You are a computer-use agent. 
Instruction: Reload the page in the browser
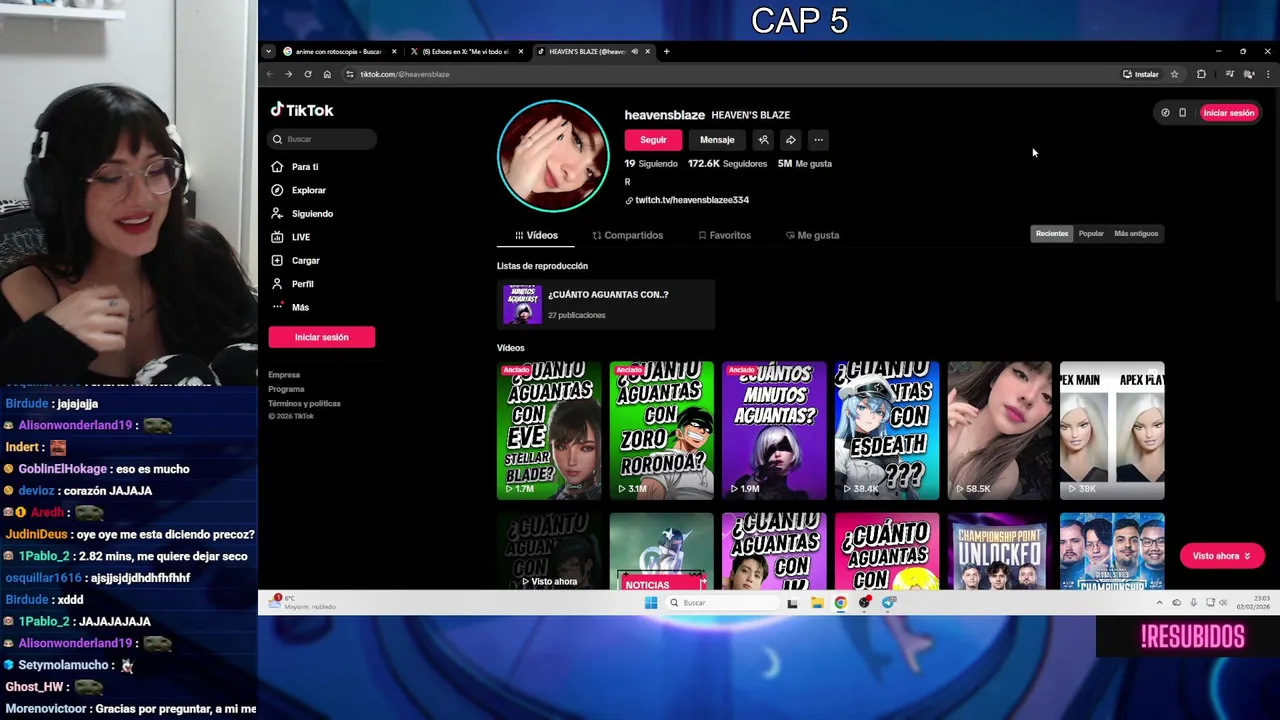pos(307,74)
